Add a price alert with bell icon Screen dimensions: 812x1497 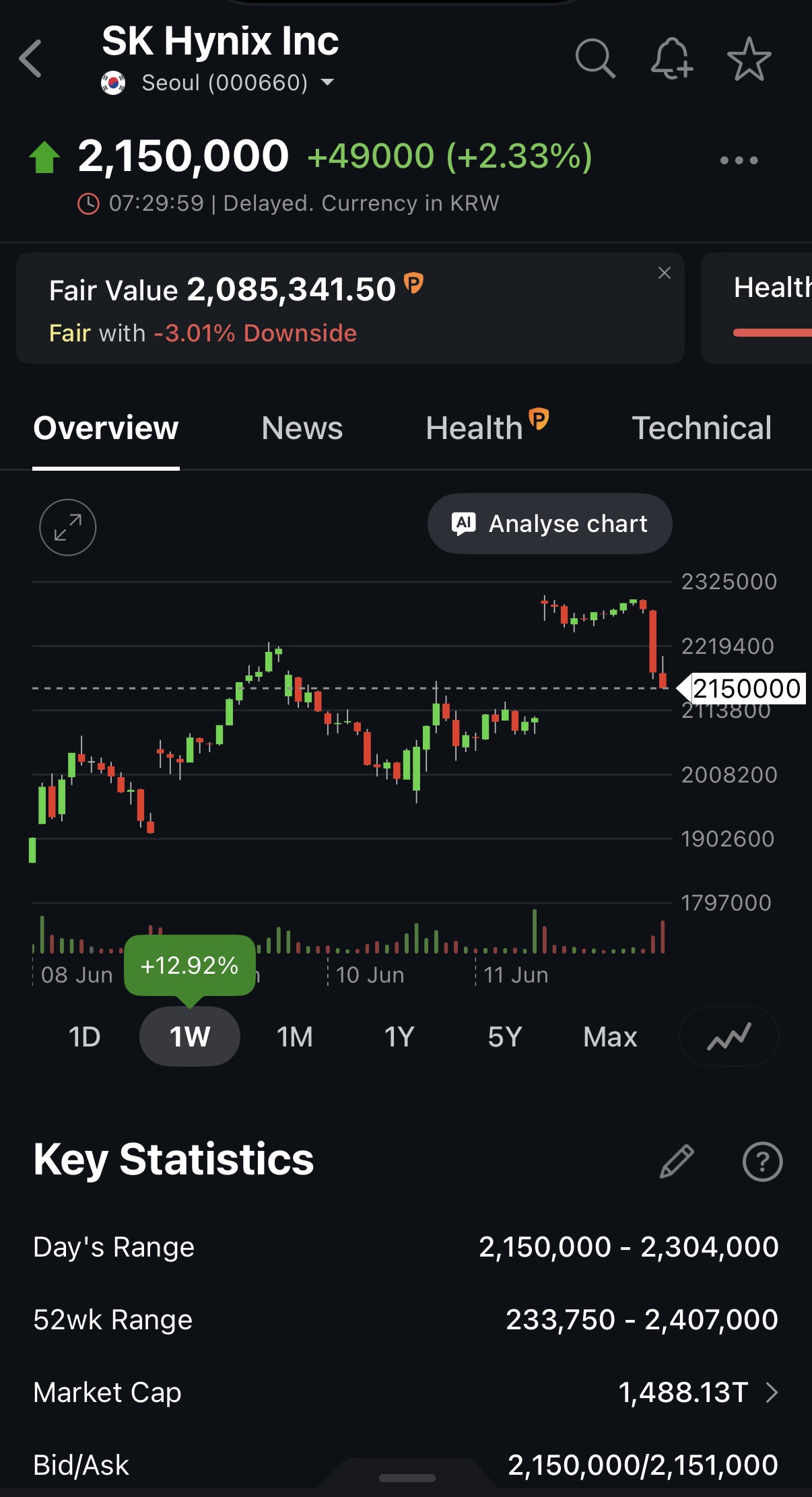tap(672, 59)
